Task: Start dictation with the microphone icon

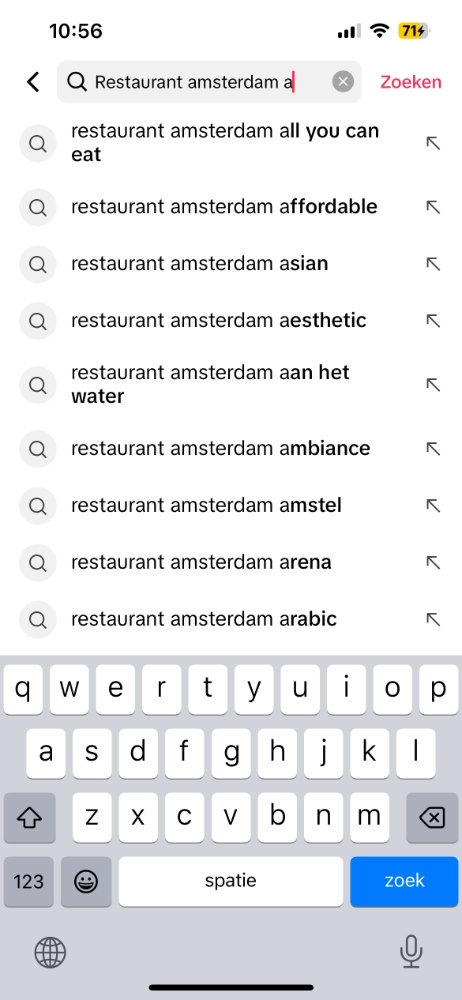Action: coord(411,952)
